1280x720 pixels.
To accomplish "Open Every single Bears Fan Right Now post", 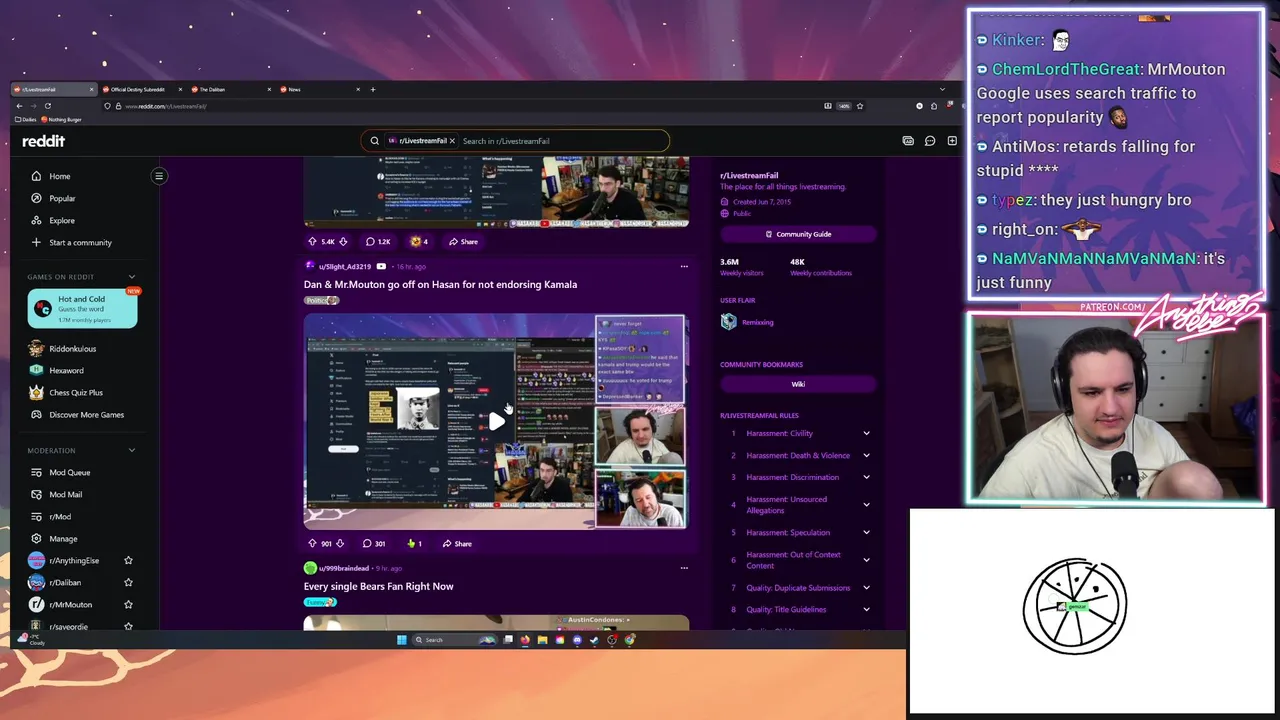I will tap(378, 586).
